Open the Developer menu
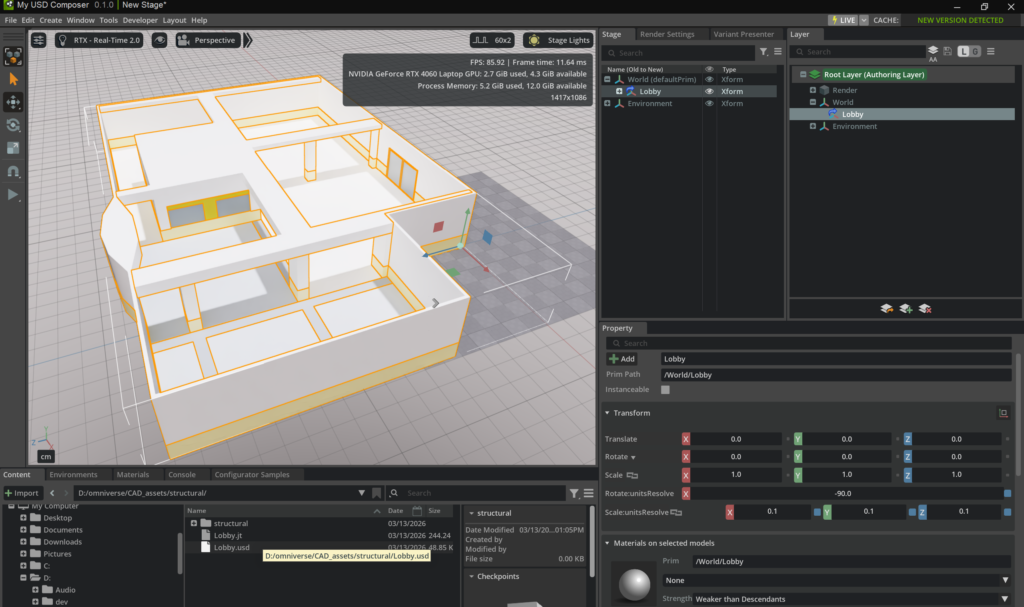This screenshot has height=607, width=1024. tap(140, 20)
